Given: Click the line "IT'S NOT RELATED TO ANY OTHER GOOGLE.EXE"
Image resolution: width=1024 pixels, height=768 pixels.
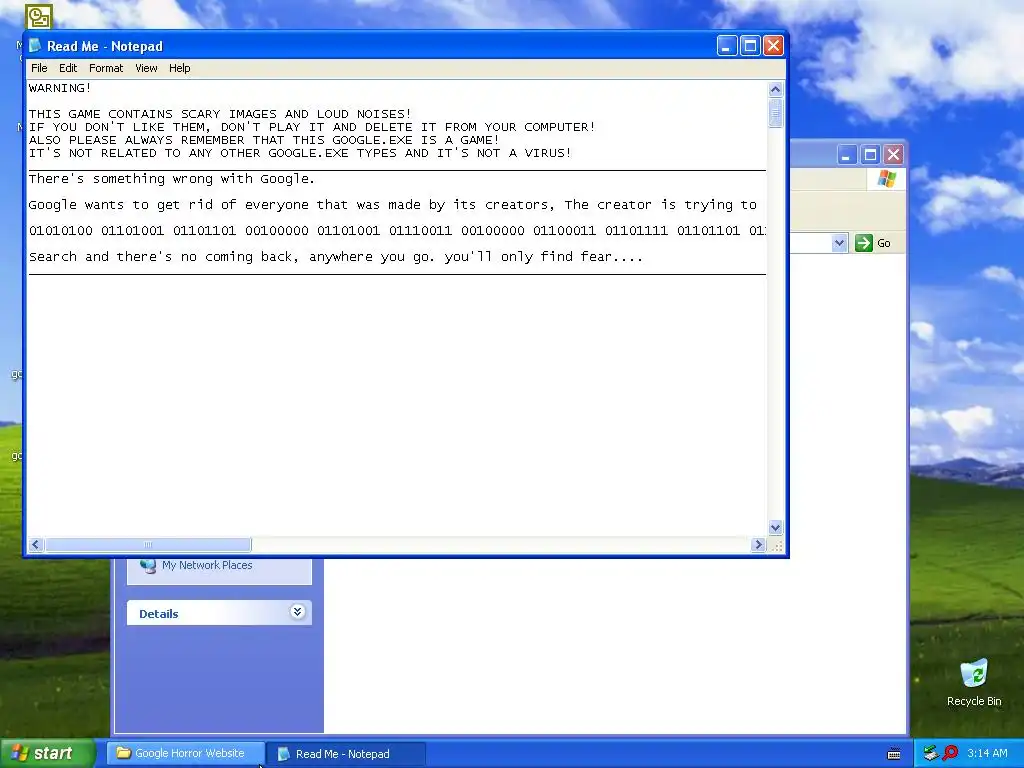Looking at the screenshot, I should [300, 153].
